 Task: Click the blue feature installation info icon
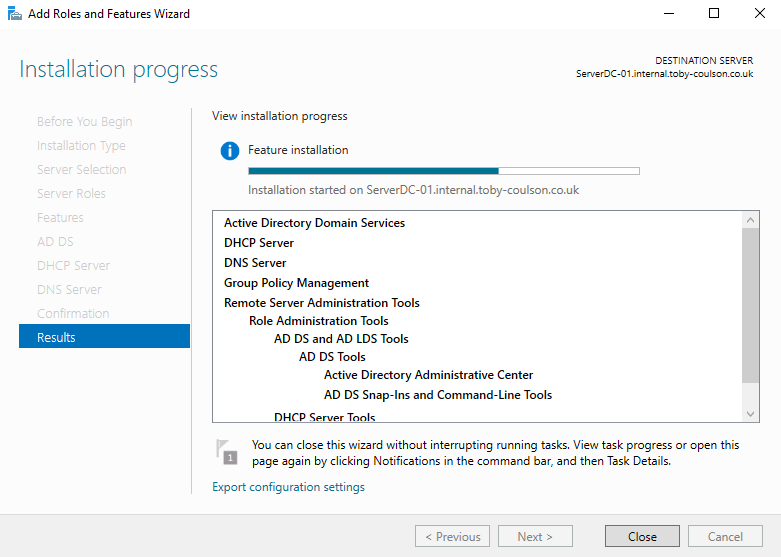coord(230,151)
